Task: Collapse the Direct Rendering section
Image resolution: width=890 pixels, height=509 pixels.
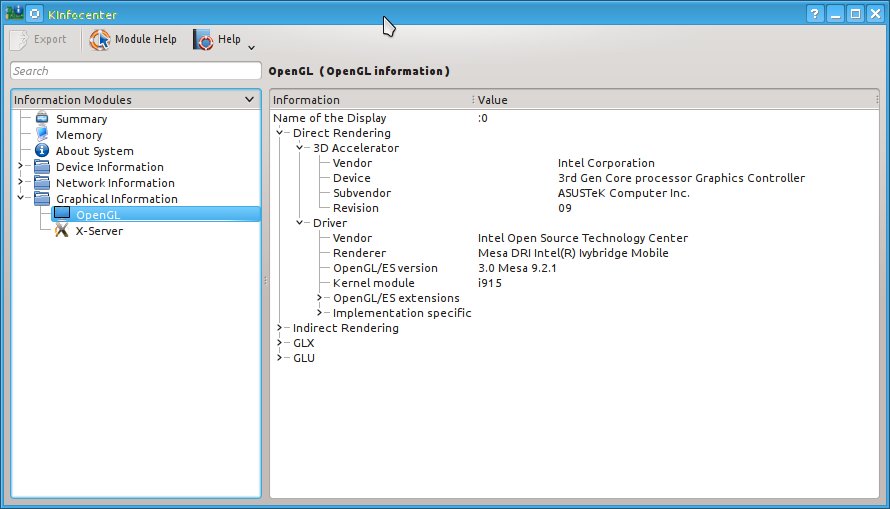Action: (x=280, y=133)
